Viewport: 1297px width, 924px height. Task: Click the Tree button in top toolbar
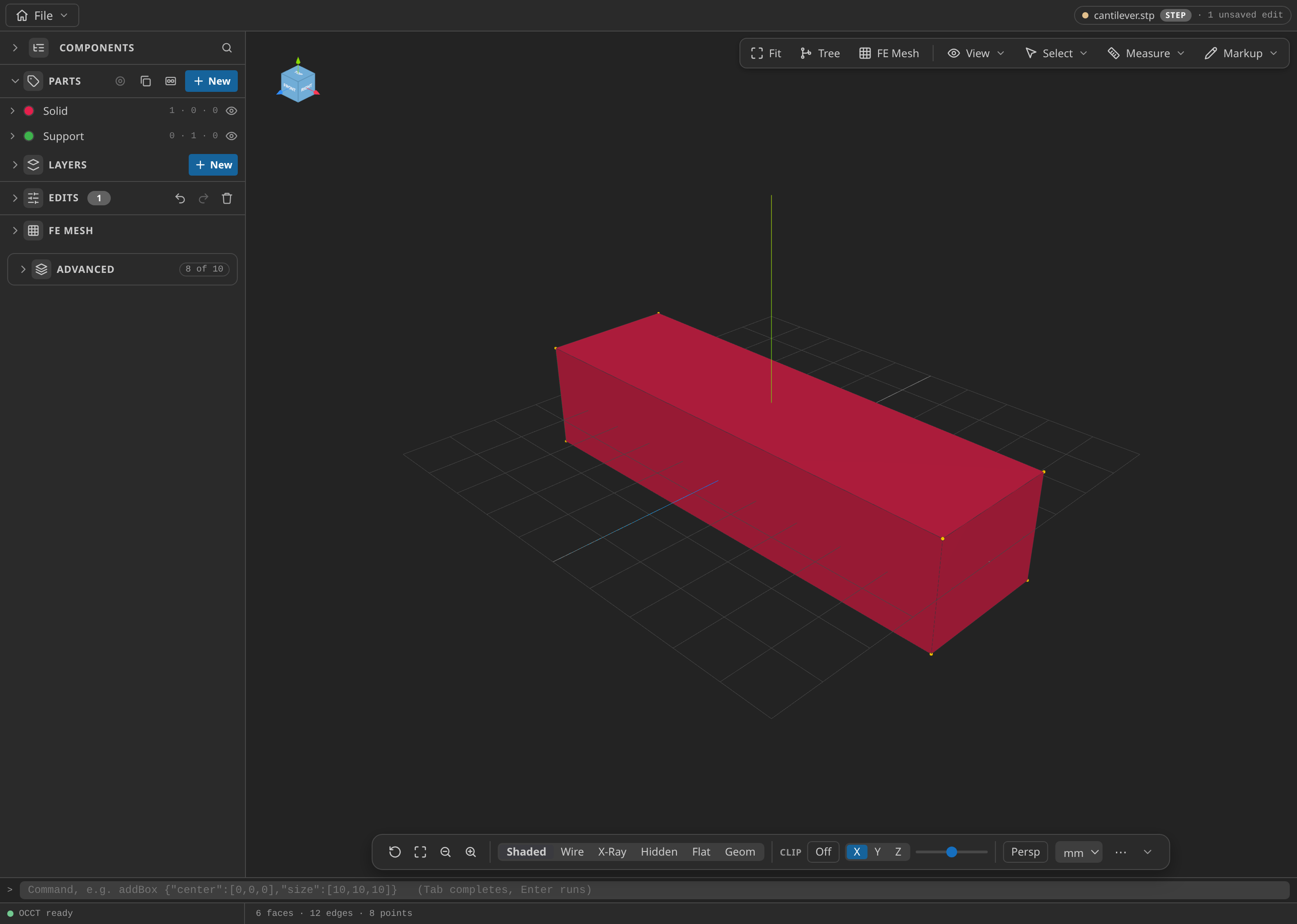820,53
